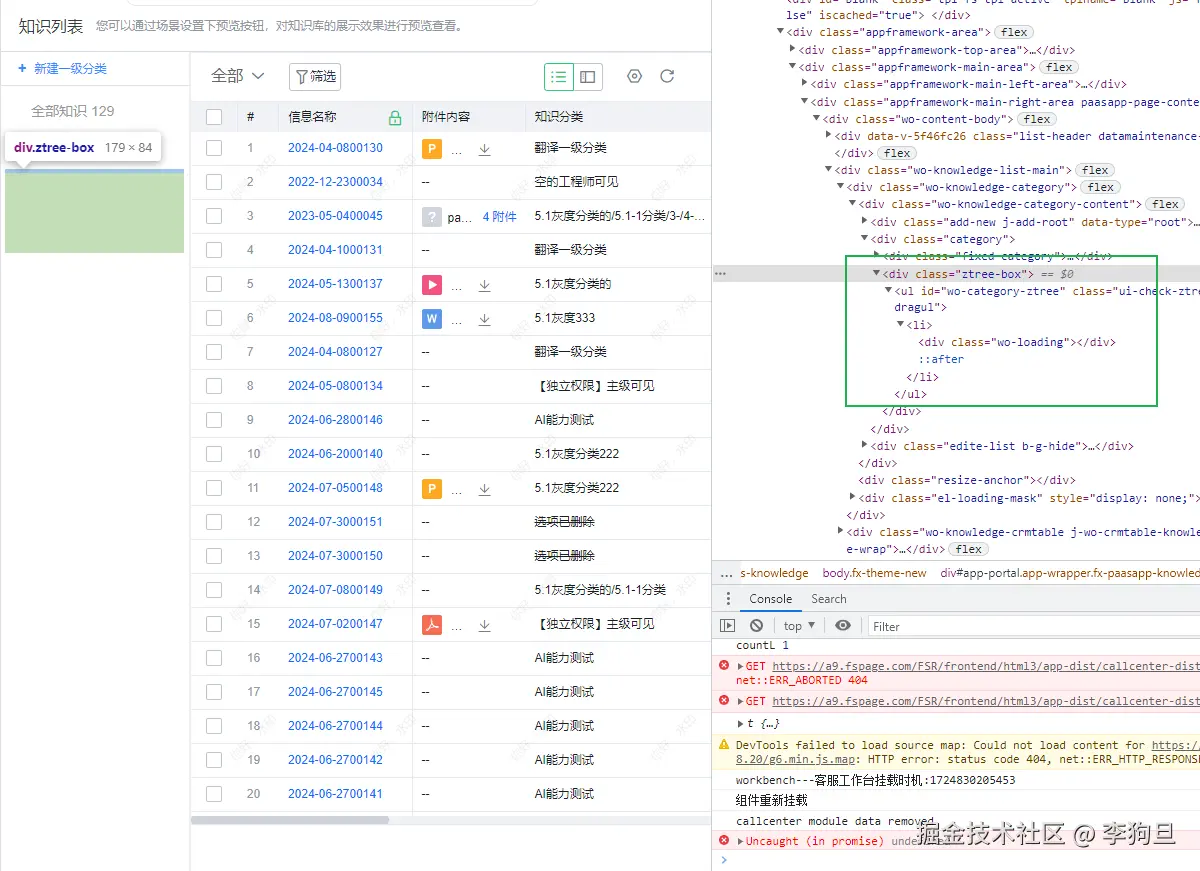Image resolution: width=1200 pixels, height=871 pixels.
Task: Select body.fx-theme-new in the breadcrumb
Action: click(x=875, y=573)
